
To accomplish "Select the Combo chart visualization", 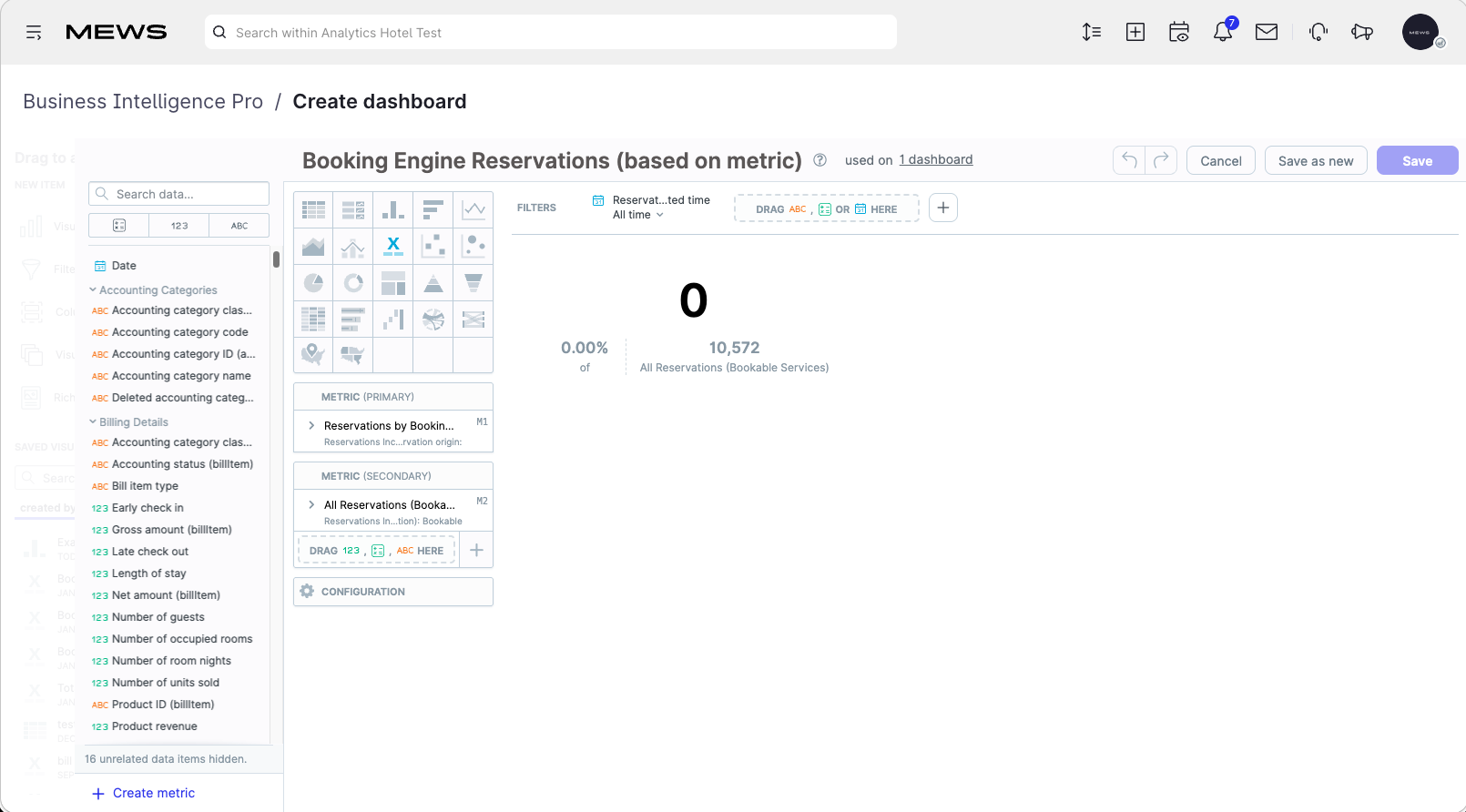I will 353,246.
